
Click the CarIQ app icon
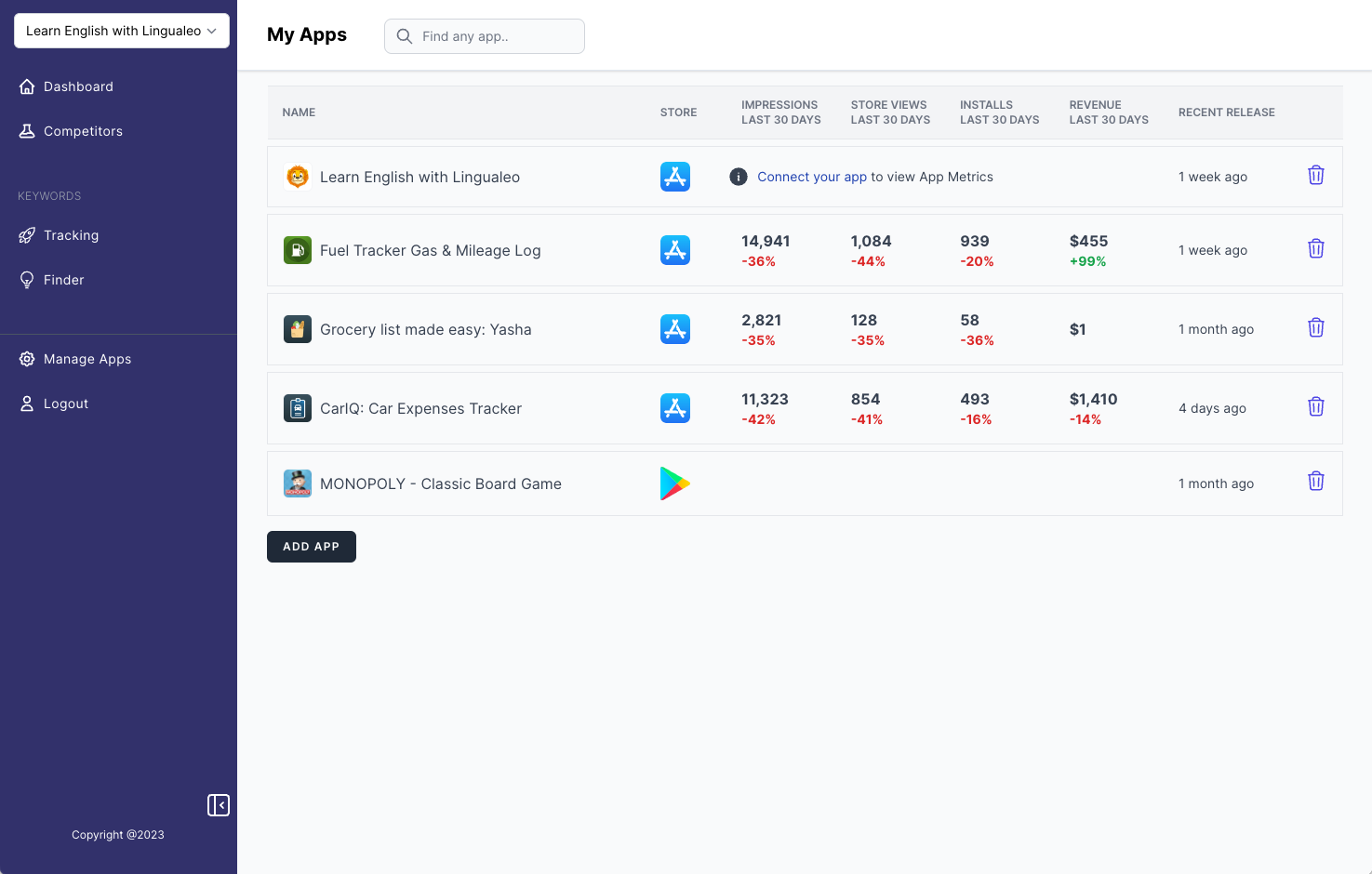(298, 408)
